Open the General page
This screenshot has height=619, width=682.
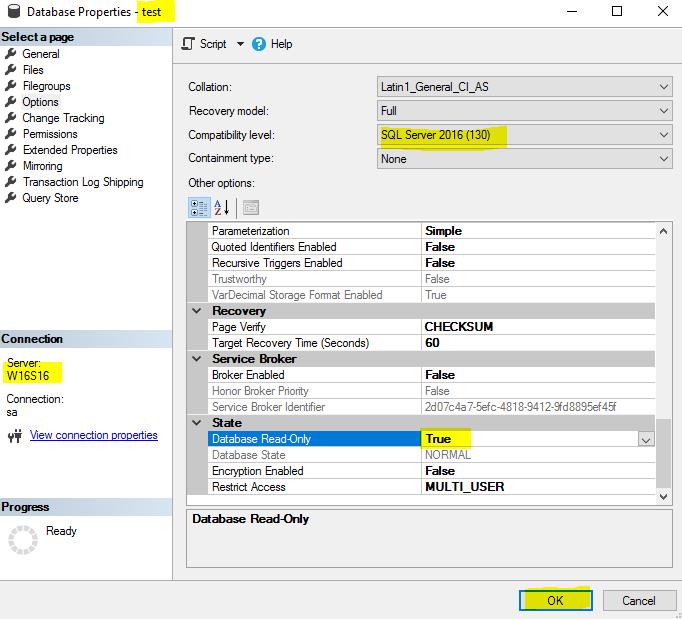[41, 54]
